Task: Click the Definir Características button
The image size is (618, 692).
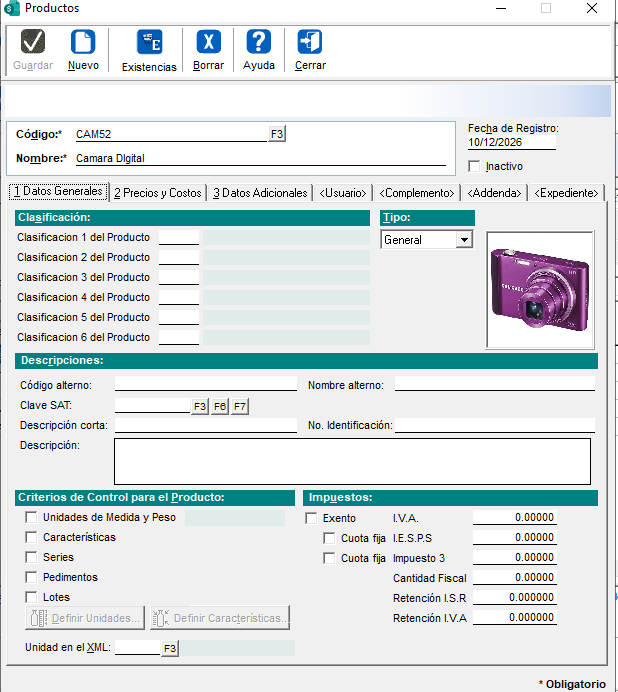Action: (x=220, y=618)
